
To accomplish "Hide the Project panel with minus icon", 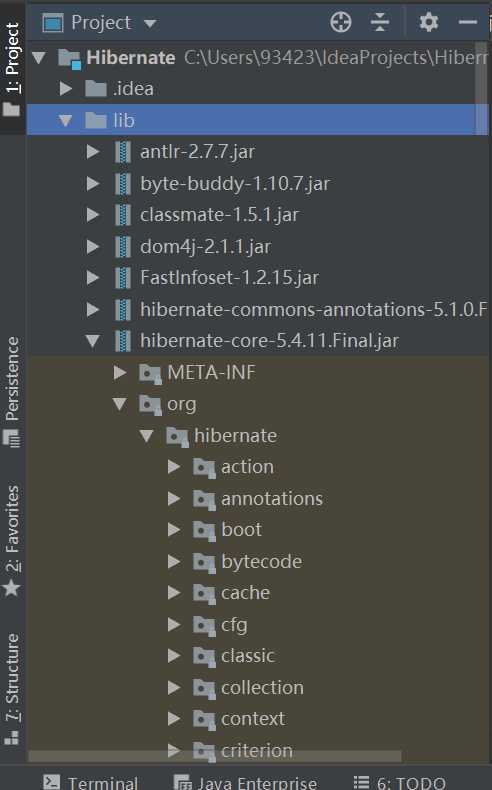I will click(x=468, y=22).
